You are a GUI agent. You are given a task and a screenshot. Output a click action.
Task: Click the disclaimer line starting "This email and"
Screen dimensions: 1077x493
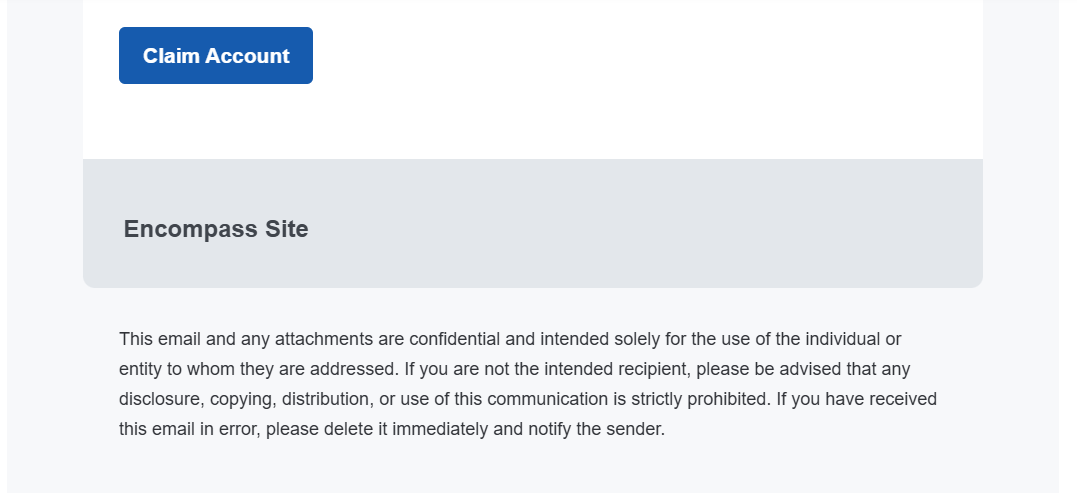[510, 339]
